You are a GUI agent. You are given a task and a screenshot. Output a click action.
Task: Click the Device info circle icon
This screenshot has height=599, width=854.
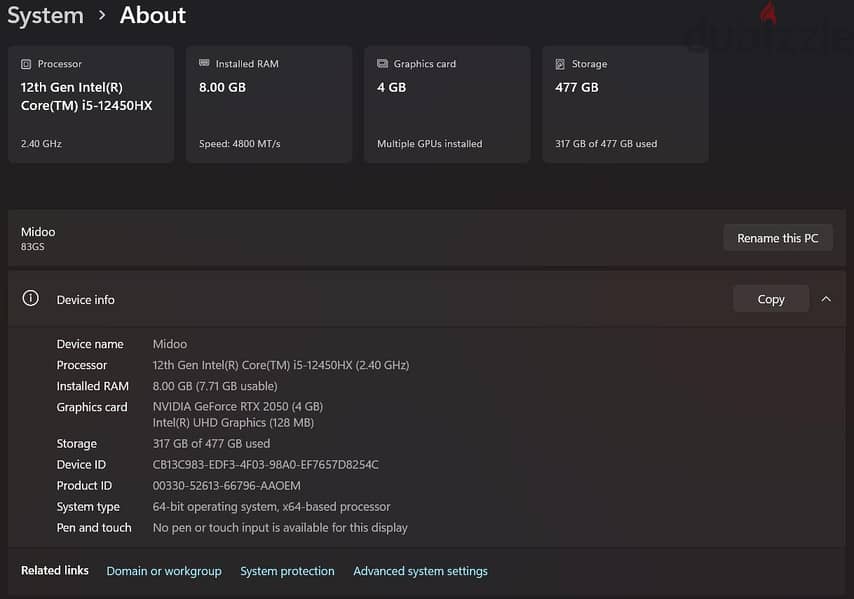point(30,298)
